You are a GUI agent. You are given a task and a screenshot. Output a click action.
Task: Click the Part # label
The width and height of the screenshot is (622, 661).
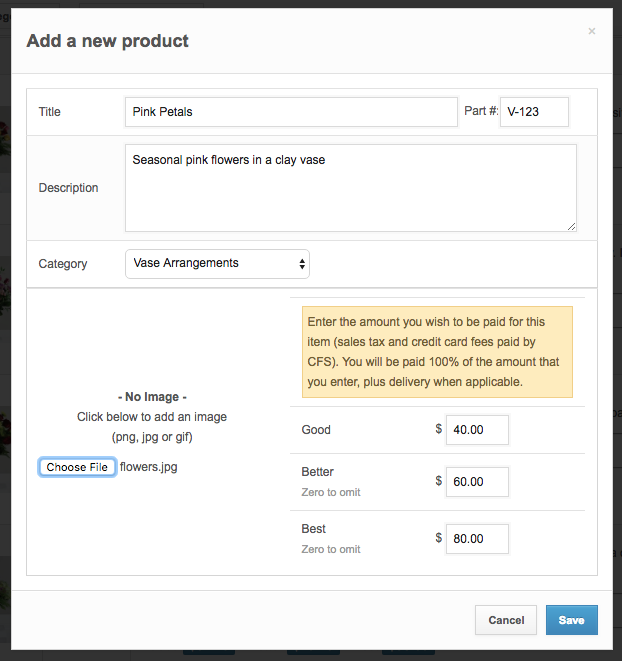[x=481, y=112]
